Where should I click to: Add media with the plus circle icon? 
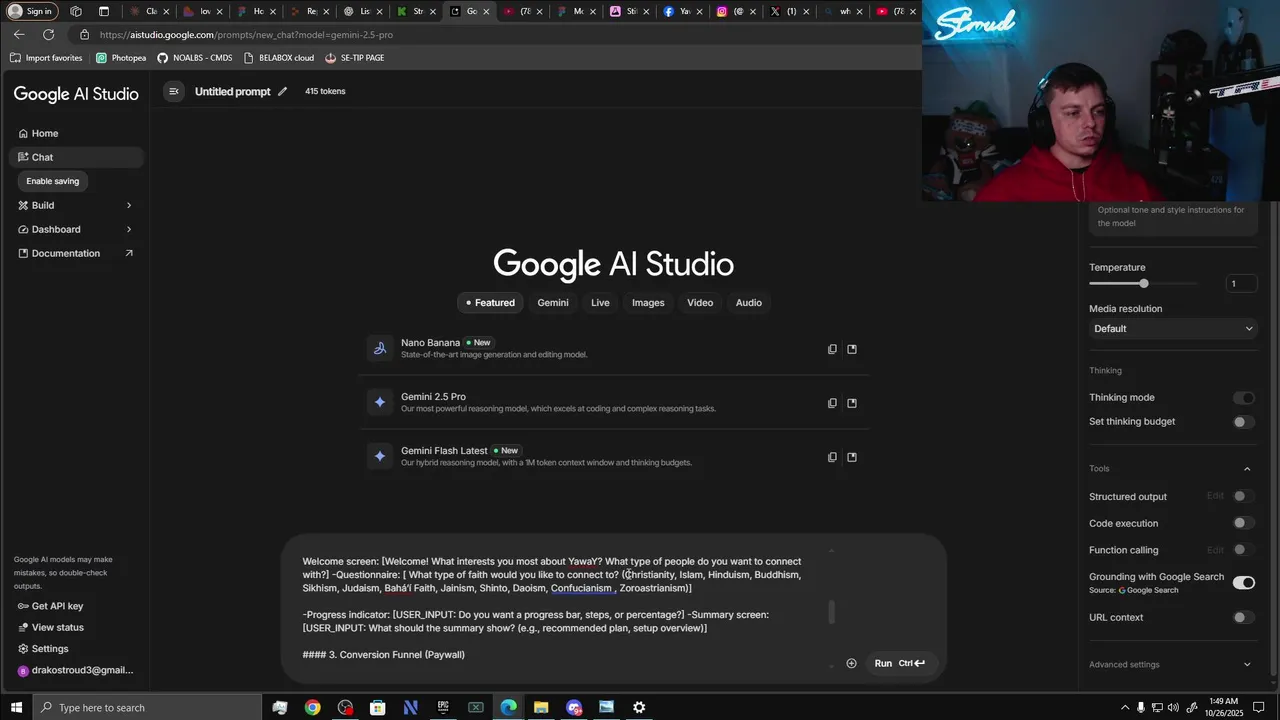pos(851,663)
